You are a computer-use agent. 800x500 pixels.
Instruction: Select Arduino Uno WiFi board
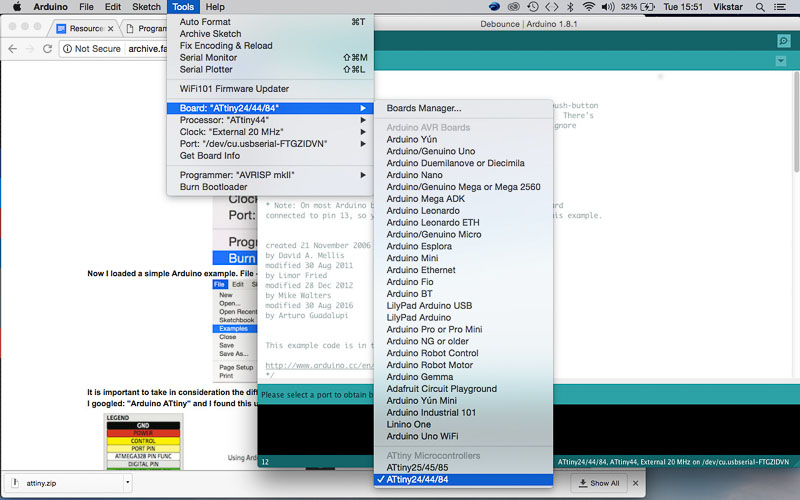click(463, 436)
